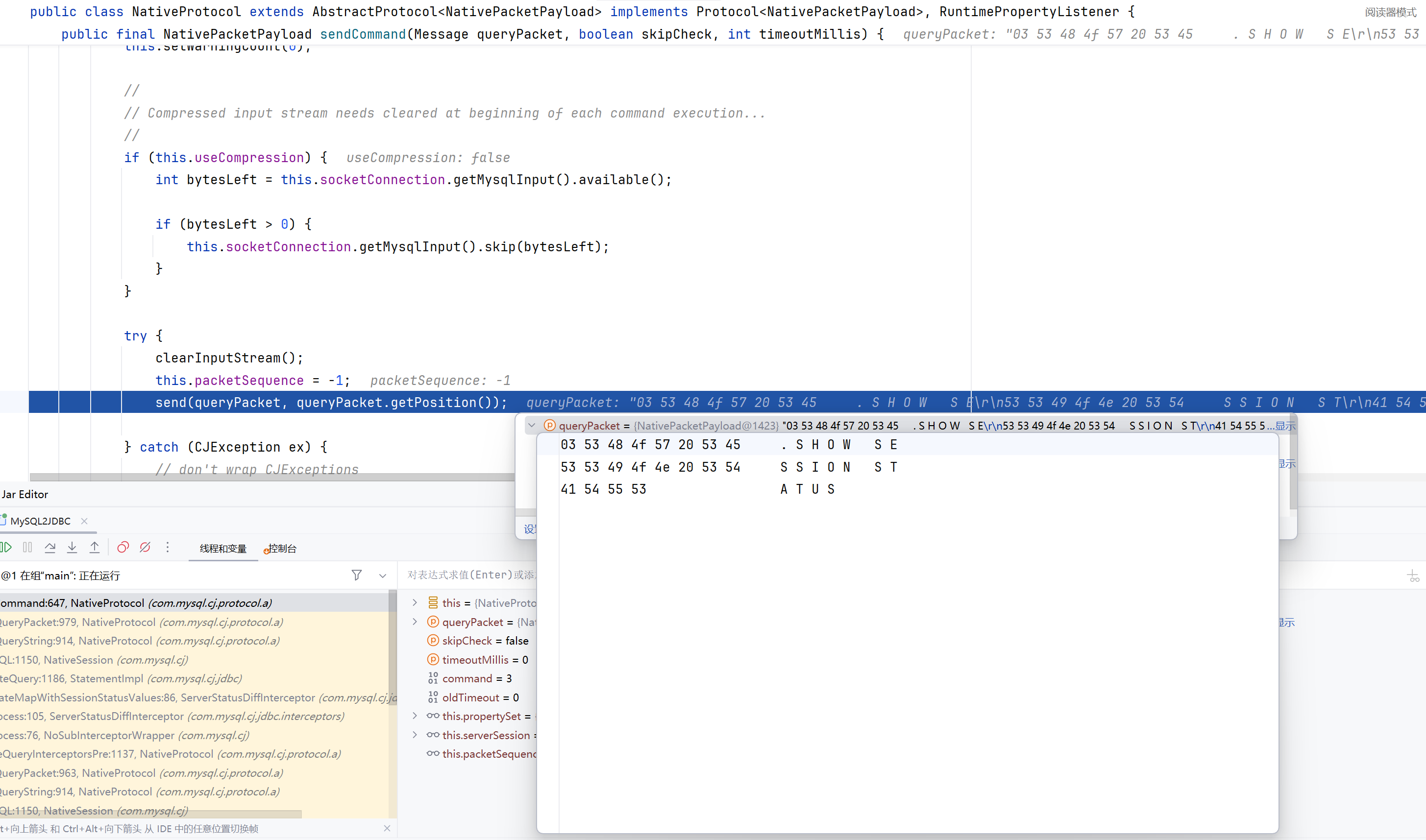
Task: Expand the 'this' variable node
Action: pyautogui.click(x=415, y=603)
